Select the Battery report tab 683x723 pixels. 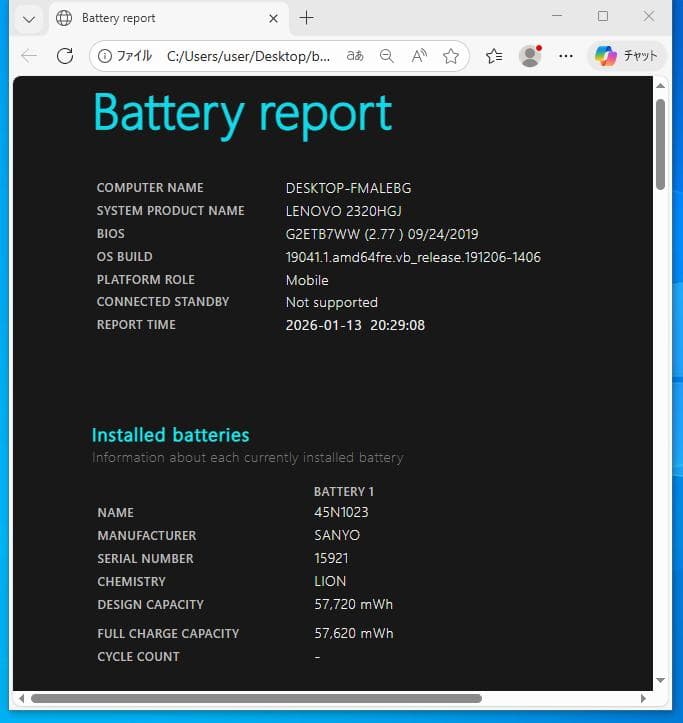tap(160, 18)
